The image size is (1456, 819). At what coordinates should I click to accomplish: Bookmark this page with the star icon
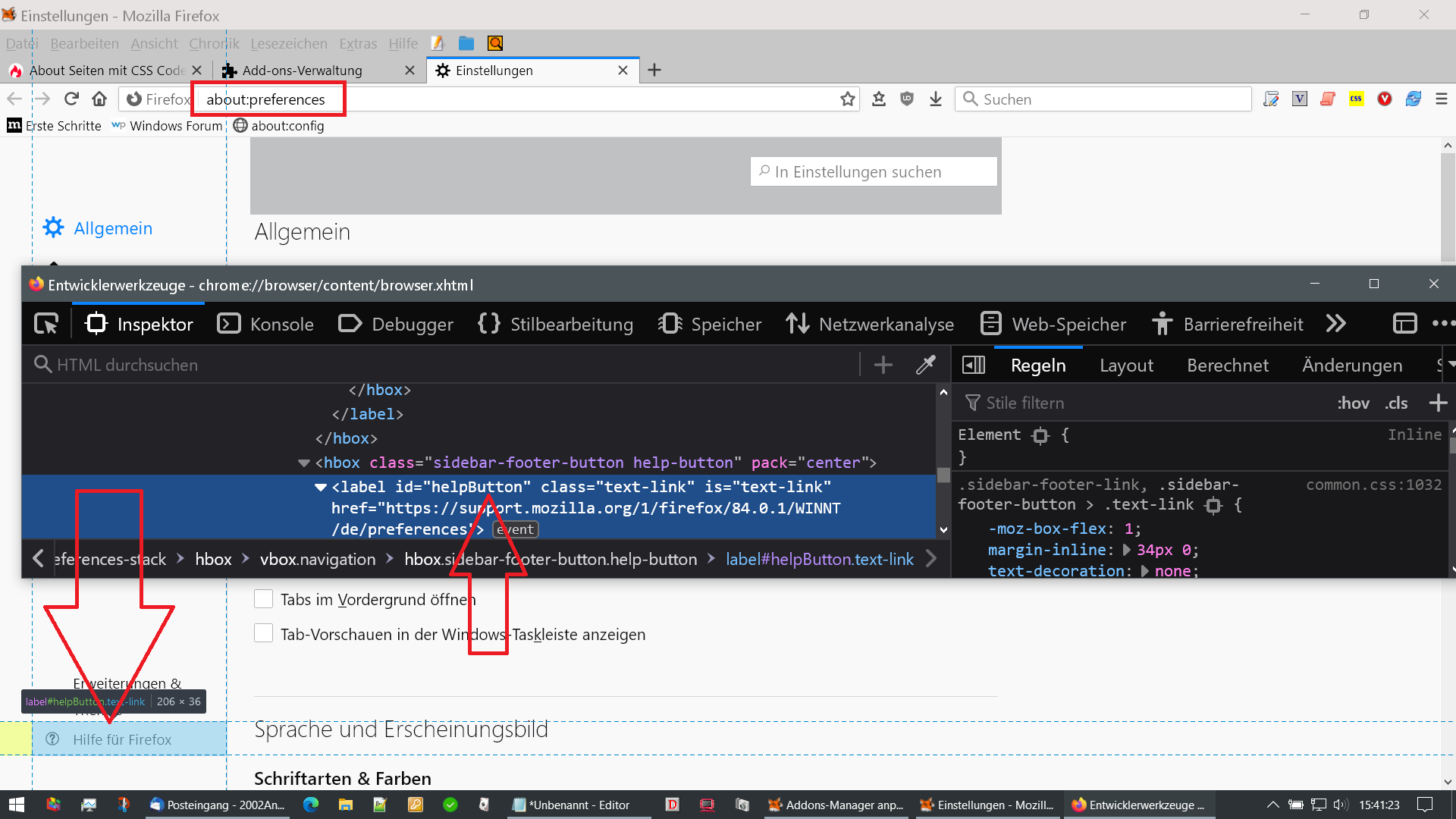click(847, 99)
